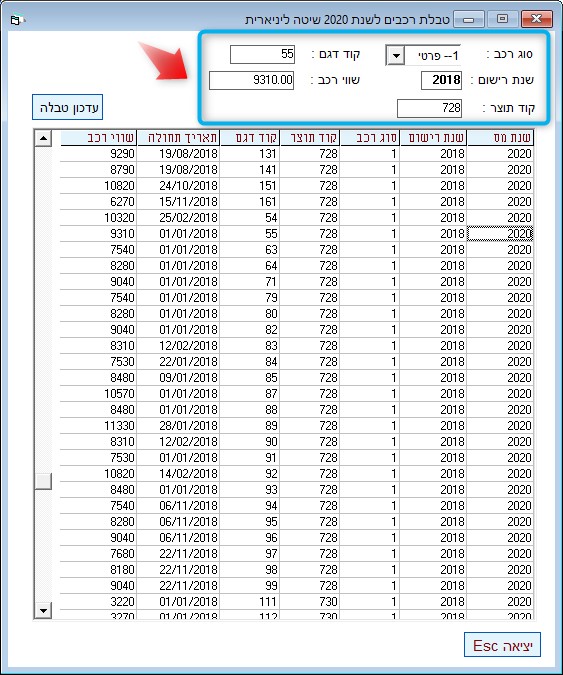Click the scrollbar down arrow

coord(43,610)
